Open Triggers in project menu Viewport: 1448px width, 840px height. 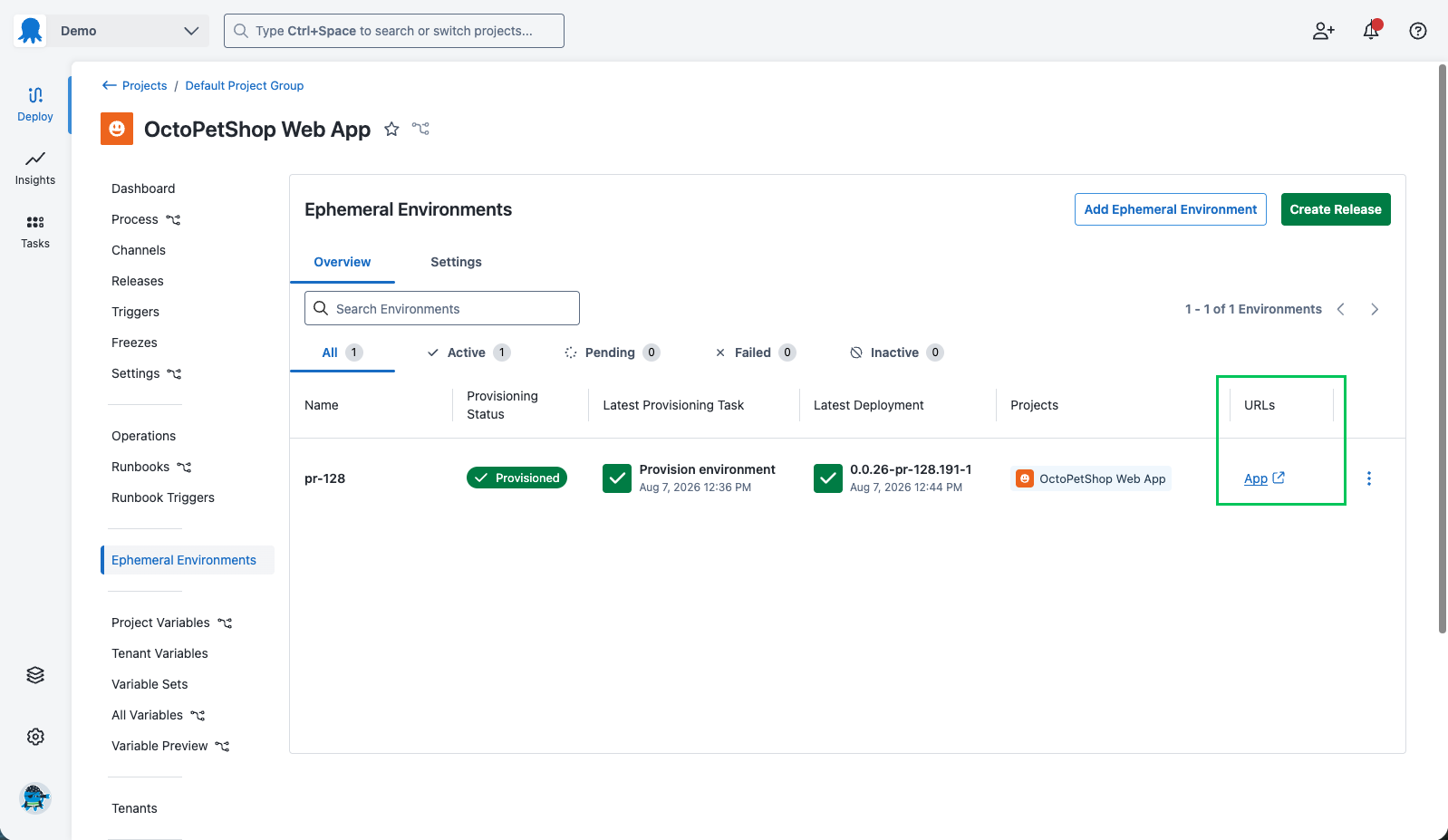(135, 312)
